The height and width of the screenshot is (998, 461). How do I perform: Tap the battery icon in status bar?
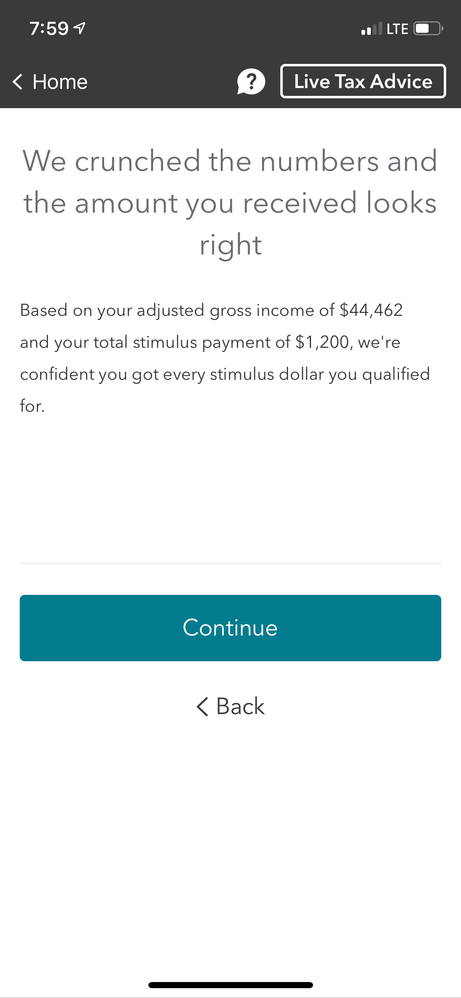click(428, 29)
